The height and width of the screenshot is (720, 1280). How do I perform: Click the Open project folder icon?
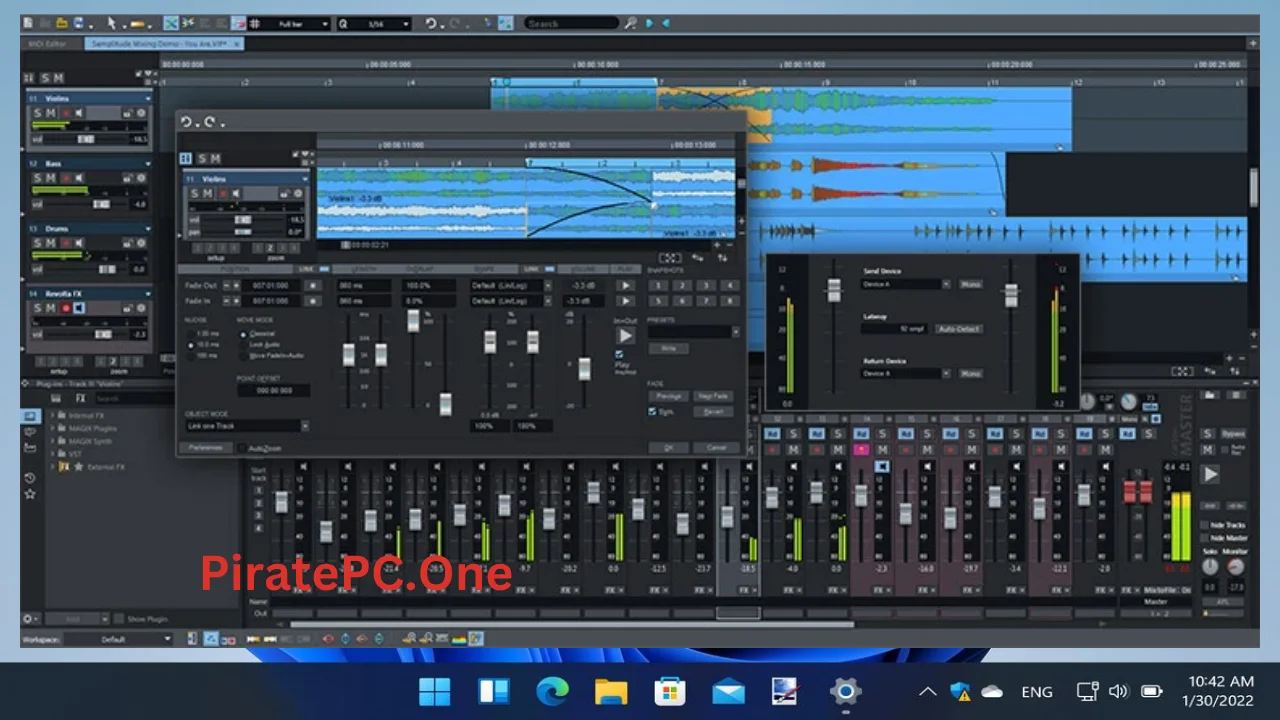pyautogui.click(x=62, y=23)
